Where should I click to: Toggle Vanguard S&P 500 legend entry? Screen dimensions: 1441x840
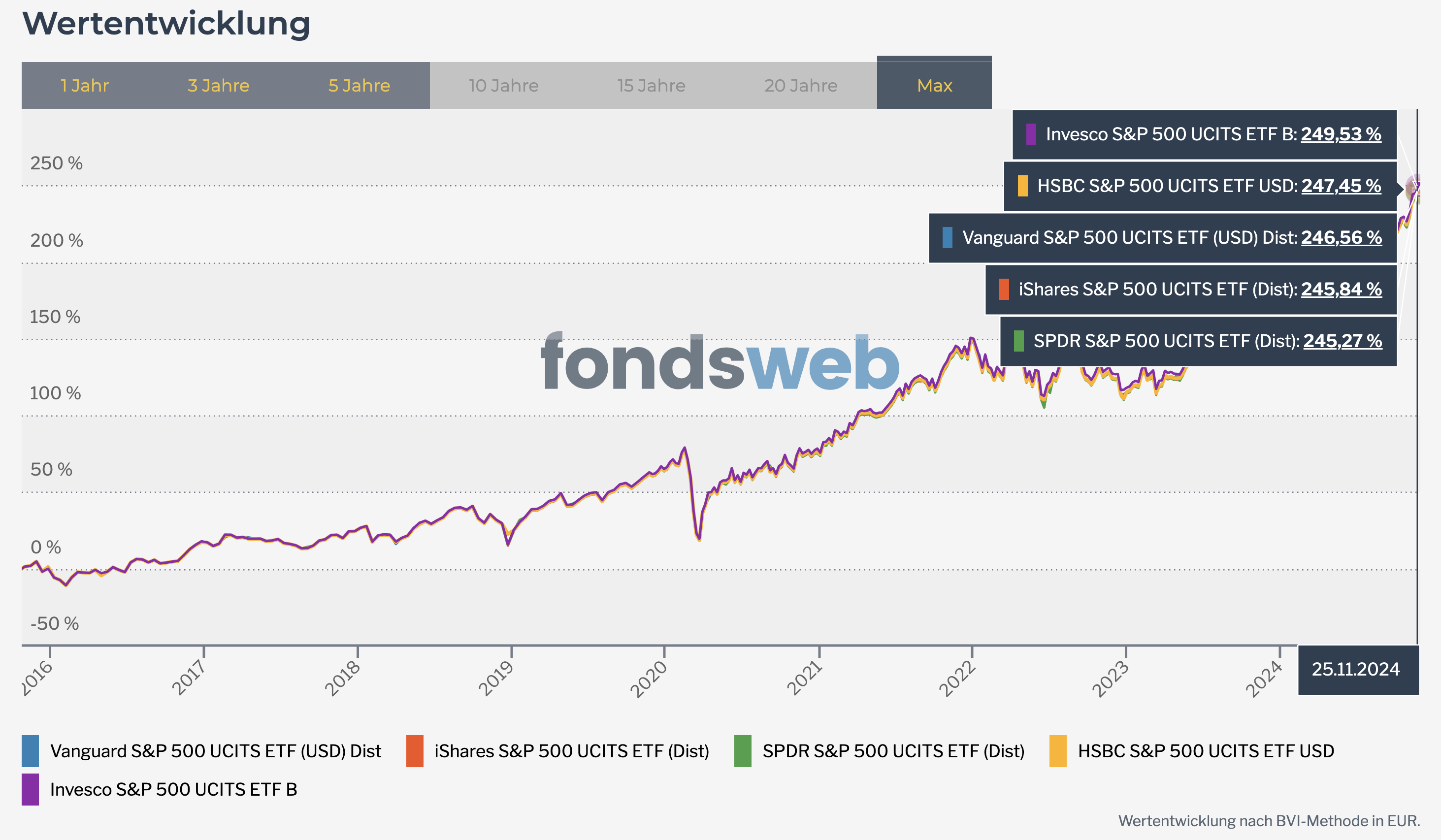click(x=215, y=751)
